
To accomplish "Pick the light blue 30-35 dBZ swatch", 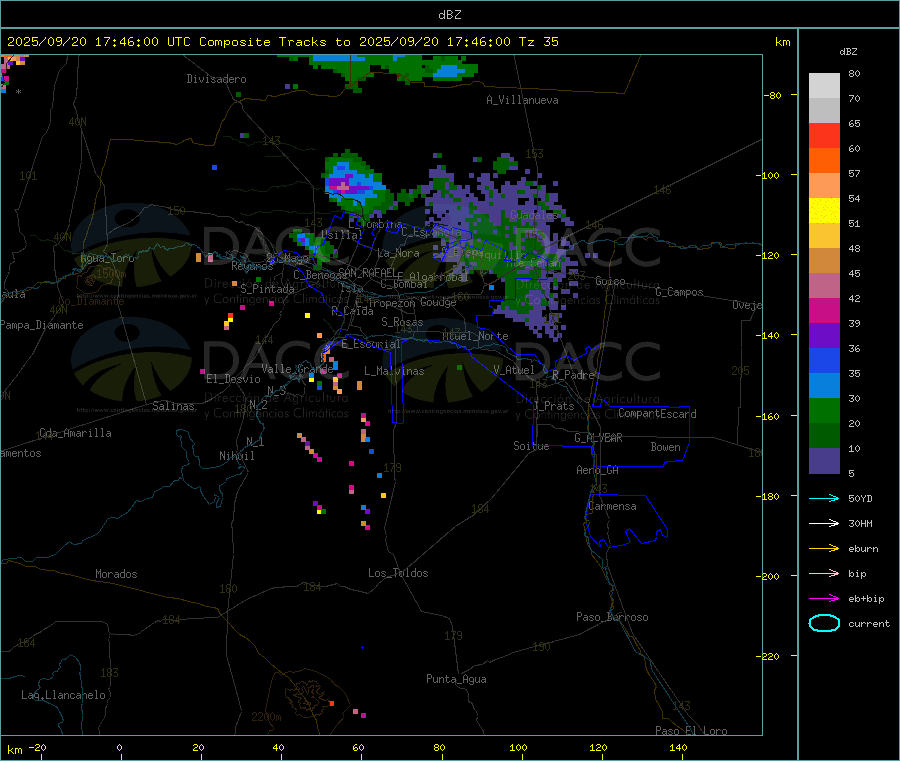I will [824, 386].
